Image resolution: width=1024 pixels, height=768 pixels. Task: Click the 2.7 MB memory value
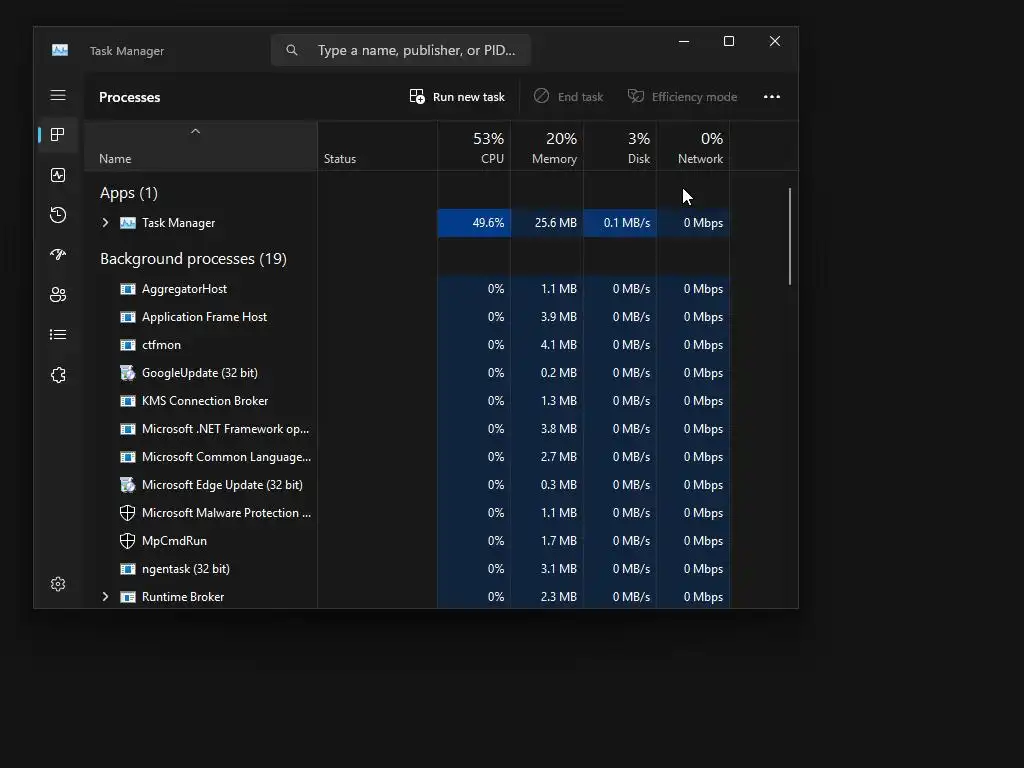558,457
